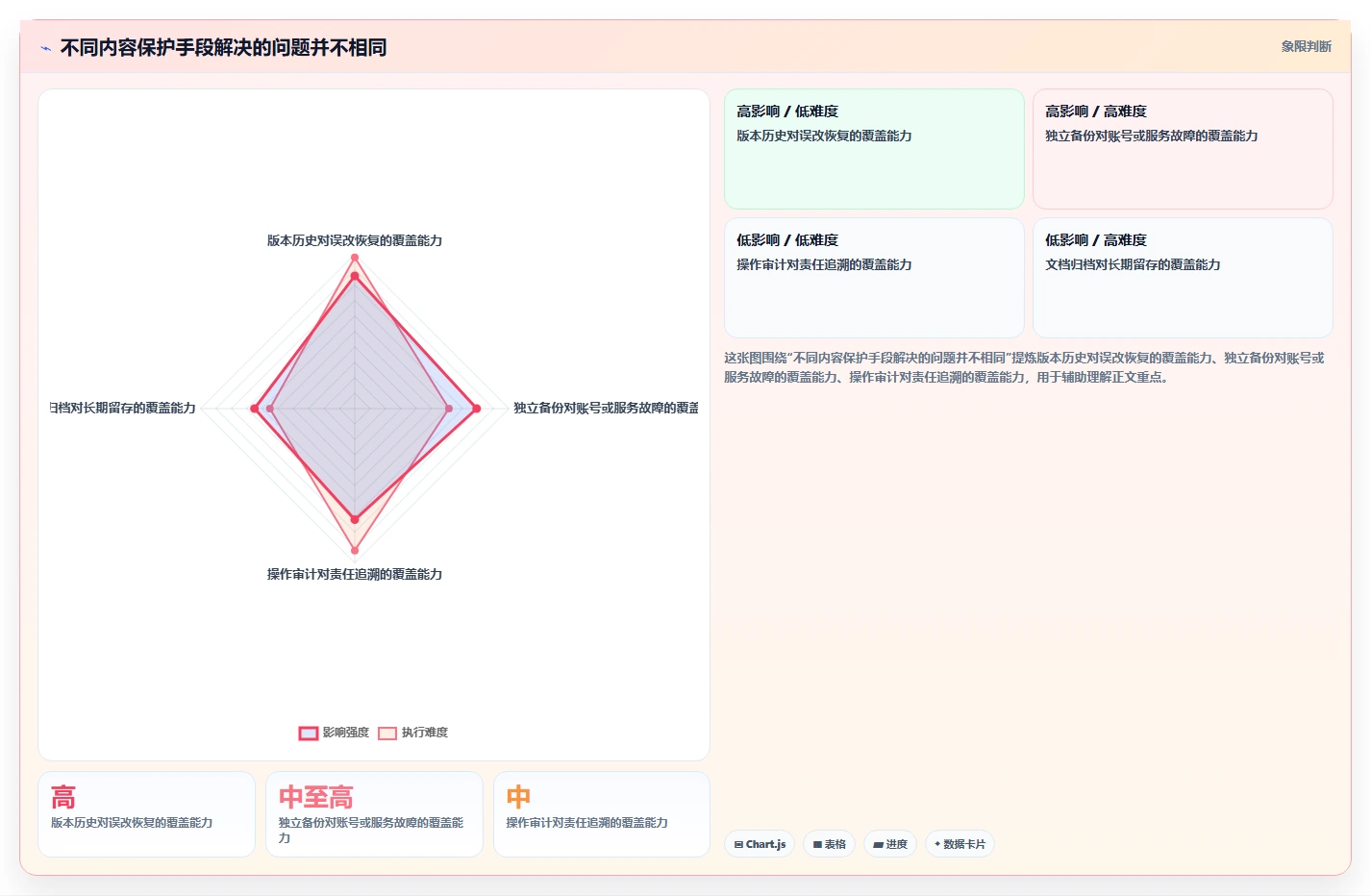Click the 表格 tag icon
The width and height of the screenshot is (1371, 896).
[x=817, y=844]
